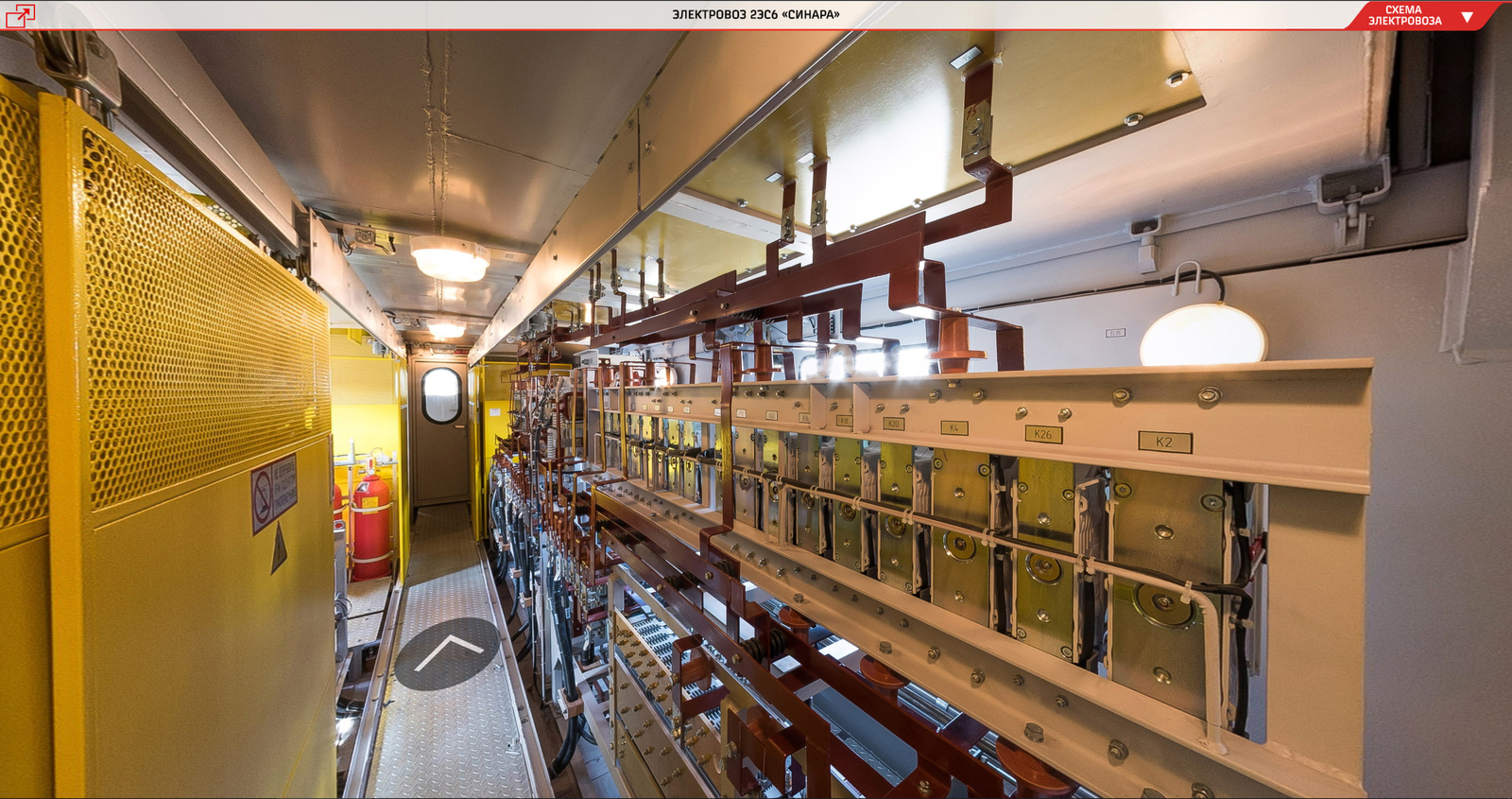Click the K2 label plate on the panel
1512x799 pixels.
[1164, 442]
